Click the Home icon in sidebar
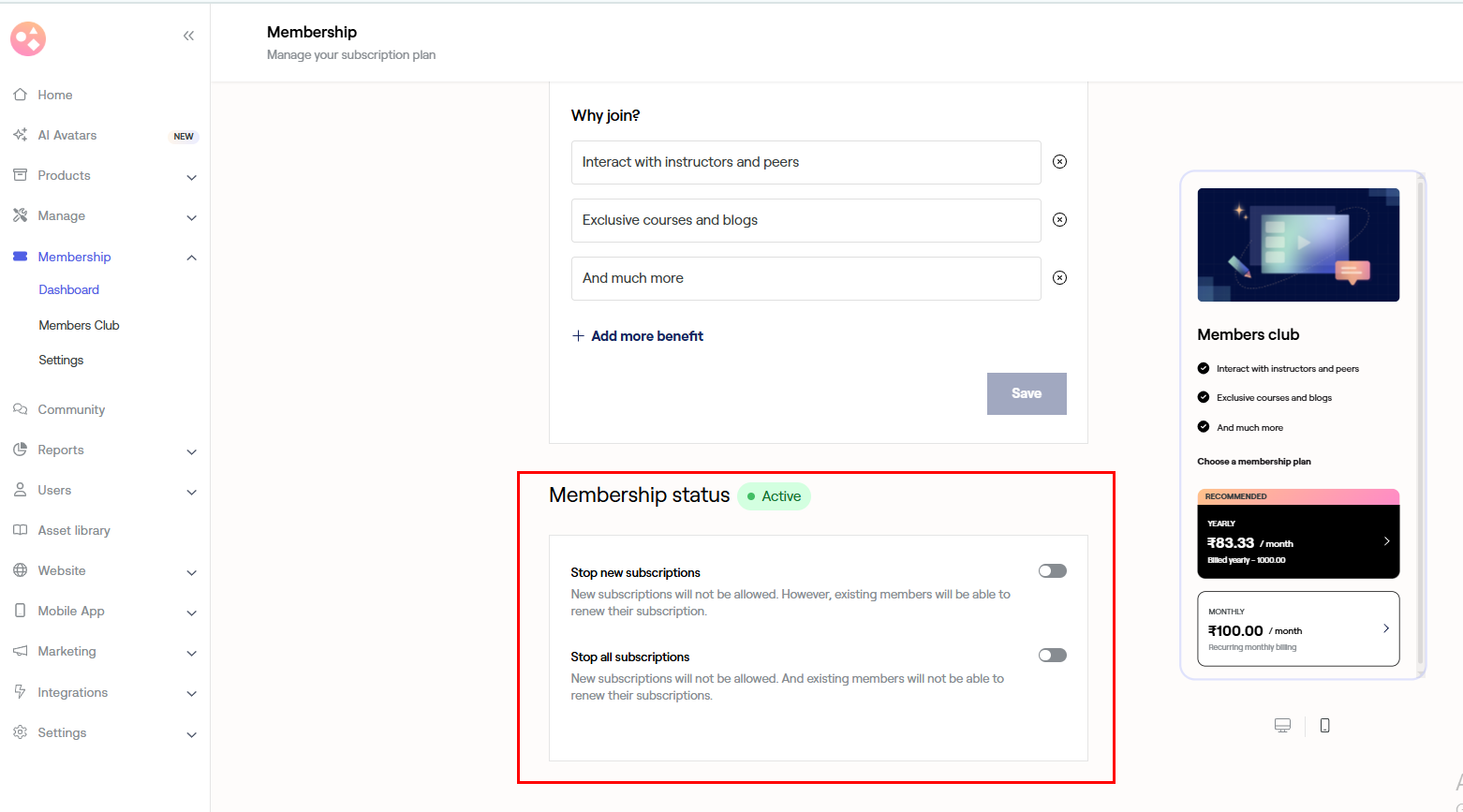Viewport: 1463px width, 812px height. coord(20,95)
